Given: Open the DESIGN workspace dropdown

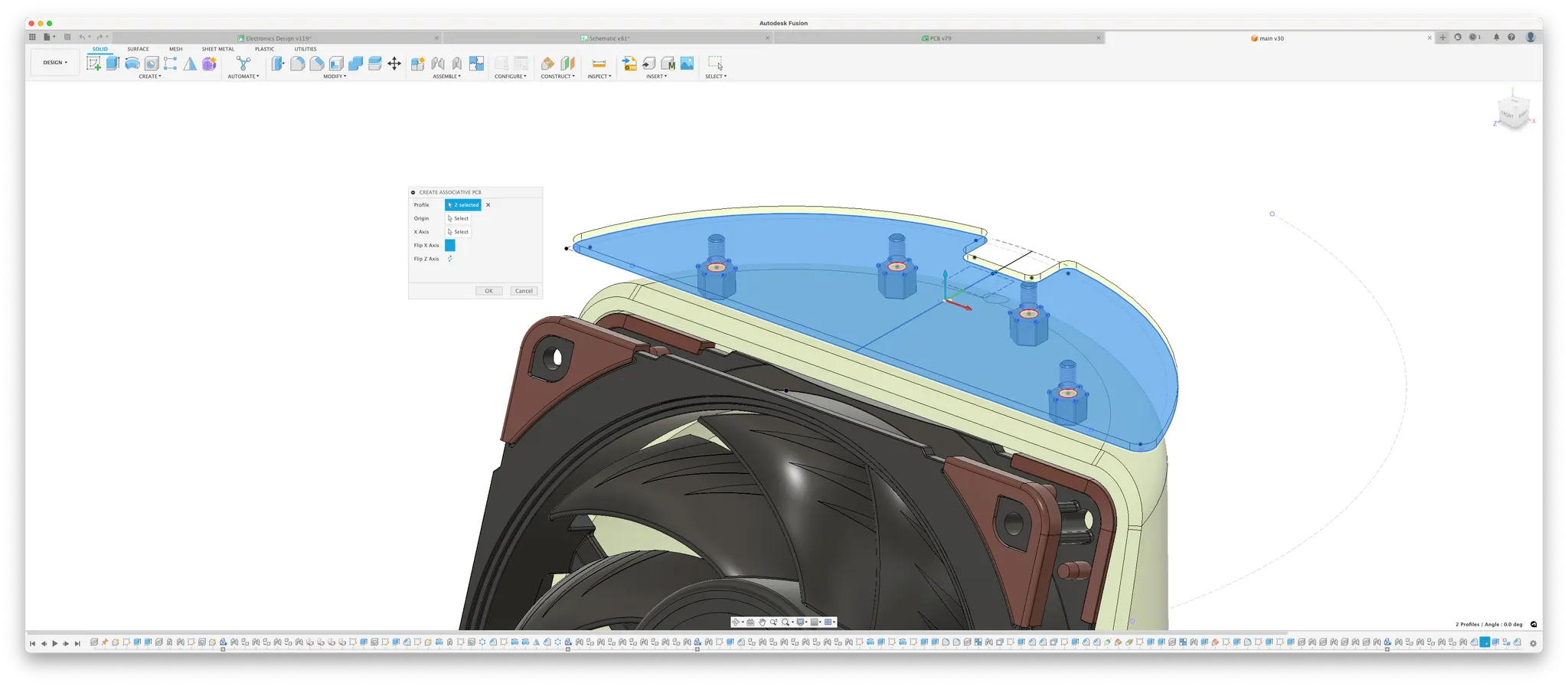Looking at the screenshot, I should [x=55, y=63].
